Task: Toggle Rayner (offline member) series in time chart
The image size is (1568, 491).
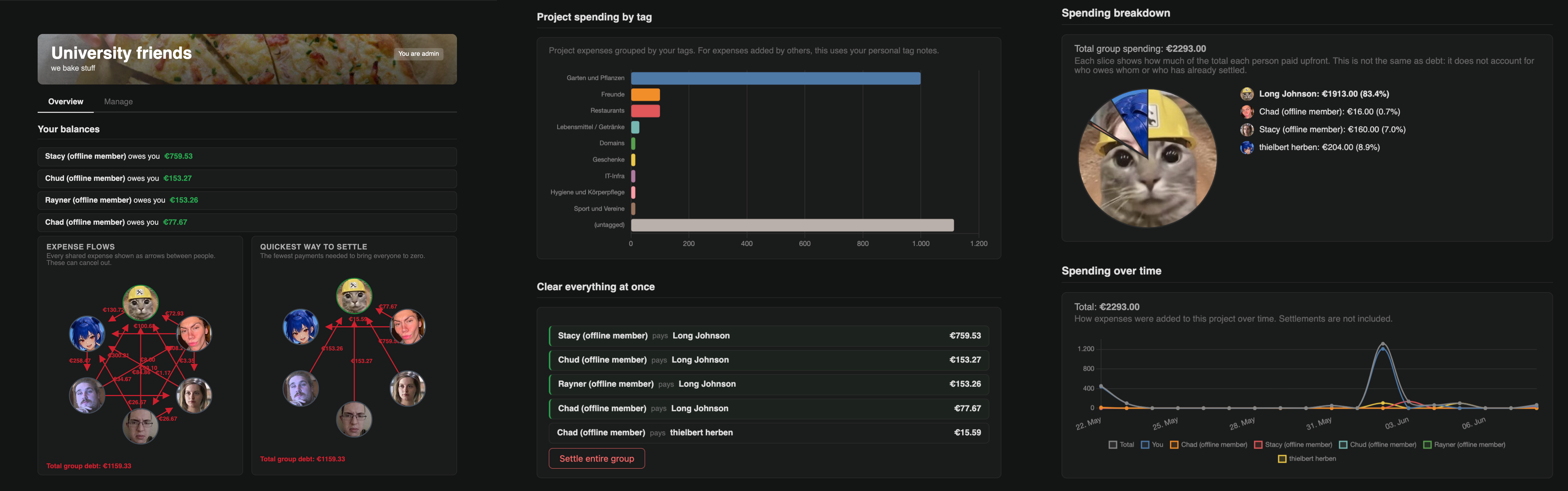Action: point(1427,445)
